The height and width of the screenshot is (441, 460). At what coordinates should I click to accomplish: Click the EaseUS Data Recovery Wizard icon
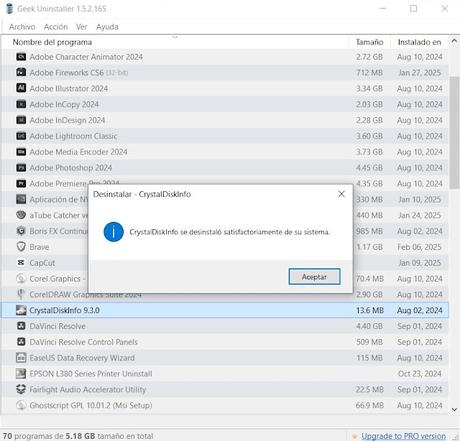[21, 357]
